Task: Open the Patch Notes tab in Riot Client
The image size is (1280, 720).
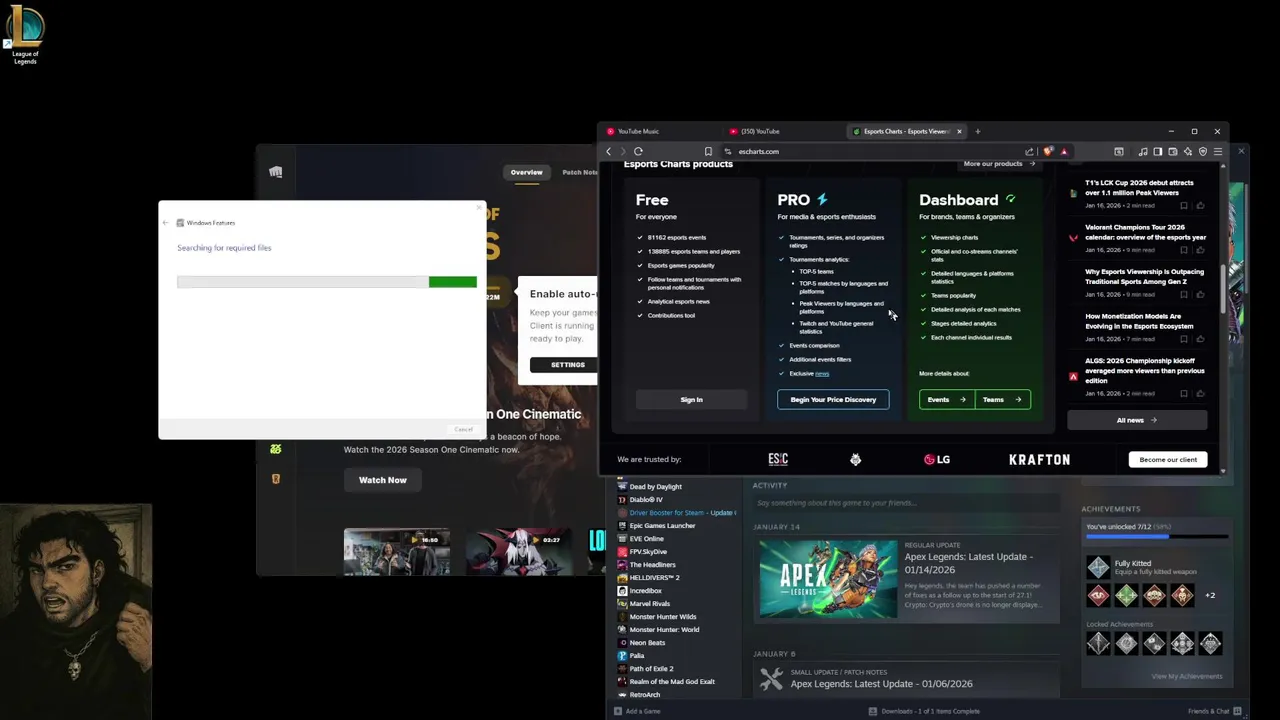Action: (x=579, y=172)
